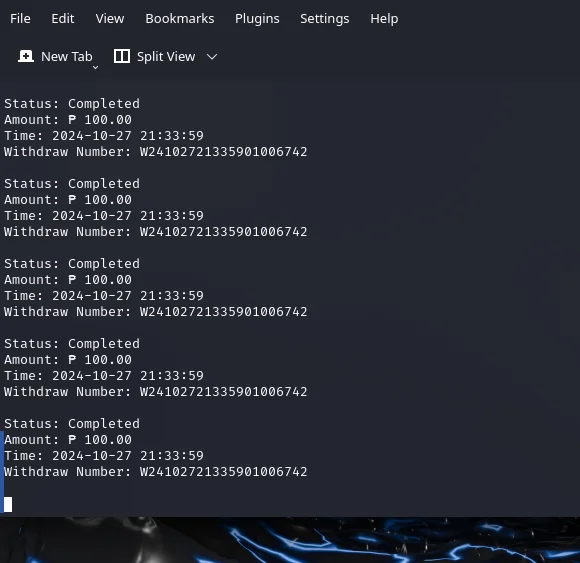The width and height of the screenshot is (580, 563).
Task: Open the File menu
Action: pos(20,18)
